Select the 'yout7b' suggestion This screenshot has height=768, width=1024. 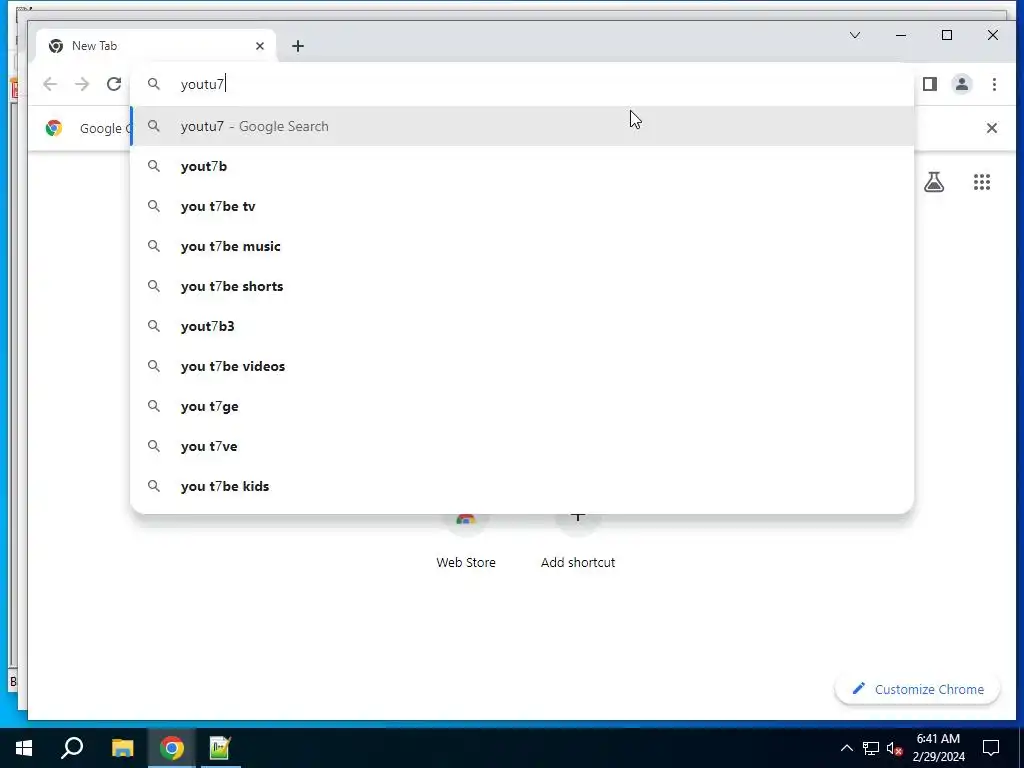click(x=522, y=166)
